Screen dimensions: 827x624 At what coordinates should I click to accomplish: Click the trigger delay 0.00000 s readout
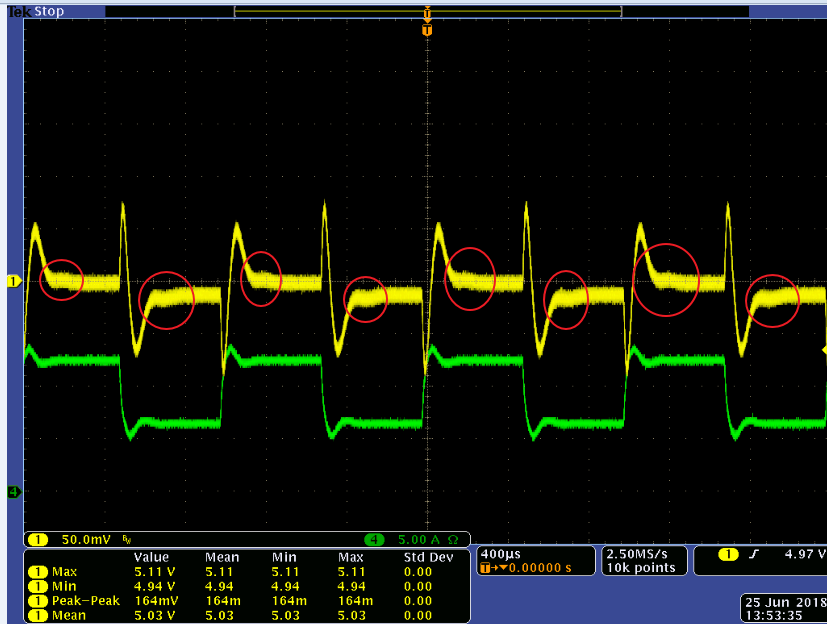[540, 568]
